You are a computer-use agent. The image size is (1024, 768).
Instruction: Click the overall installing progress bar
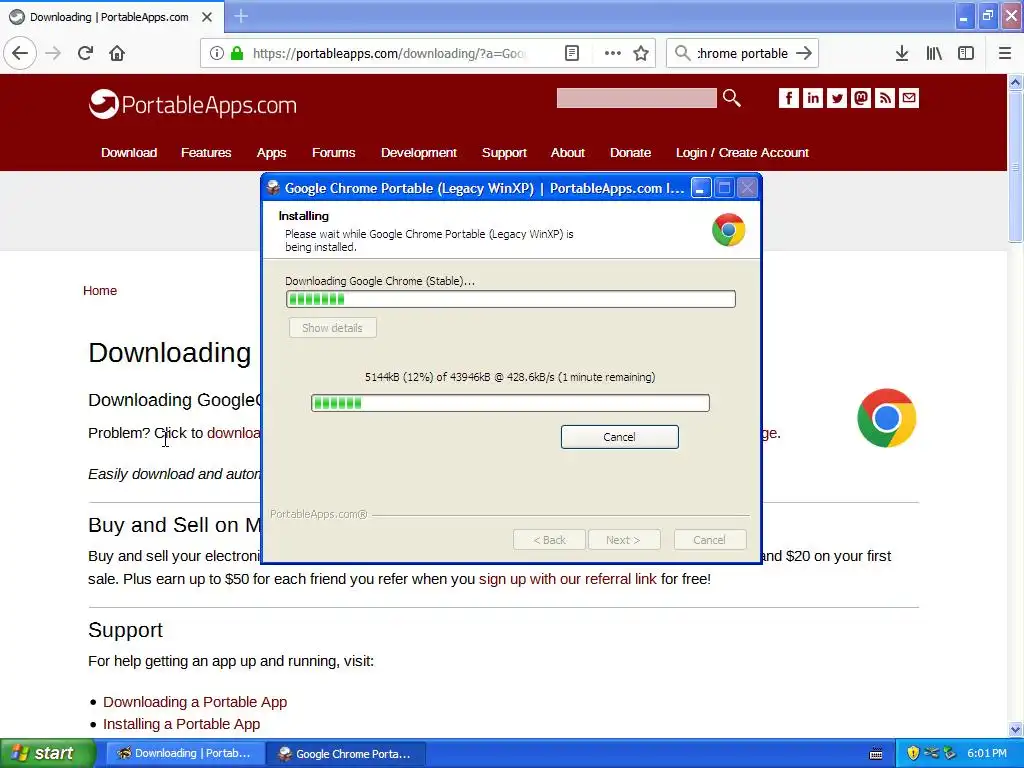[x=511, y=299]
